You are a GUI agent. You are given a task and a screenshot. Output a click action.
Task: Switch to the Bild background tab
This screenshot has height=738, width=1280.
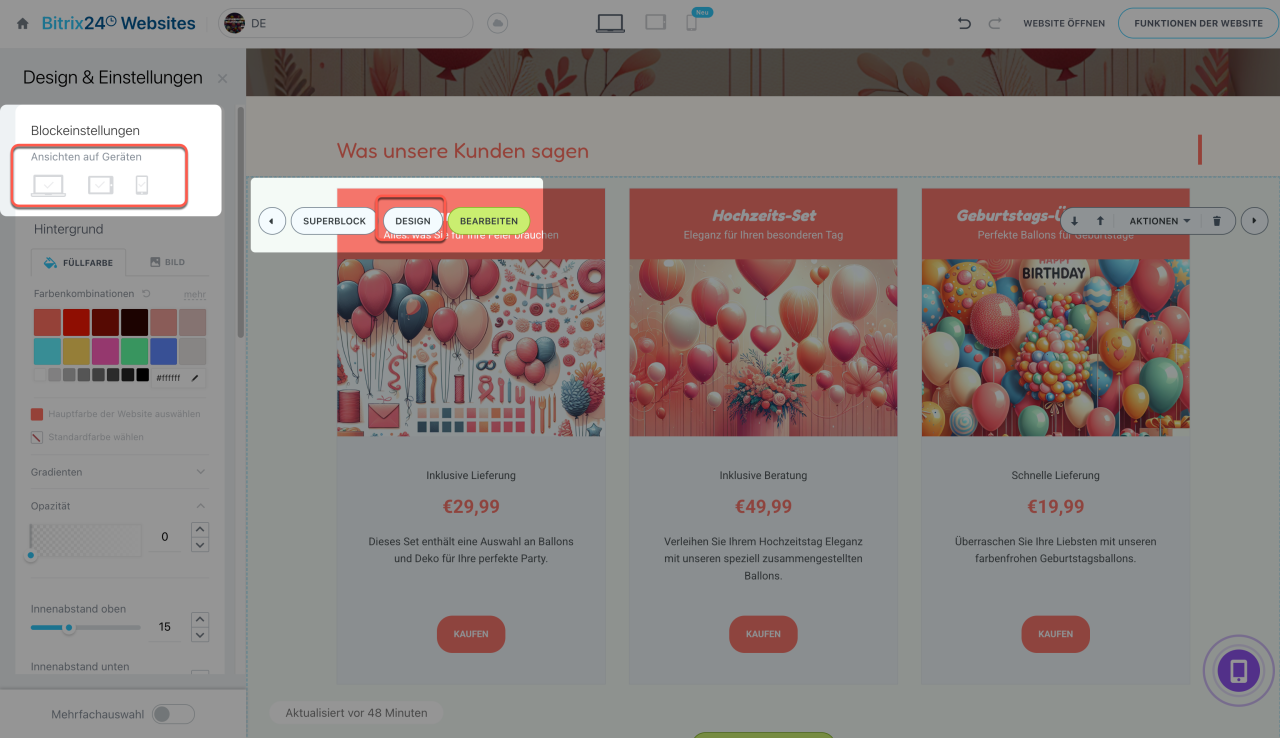click(168, 262)
